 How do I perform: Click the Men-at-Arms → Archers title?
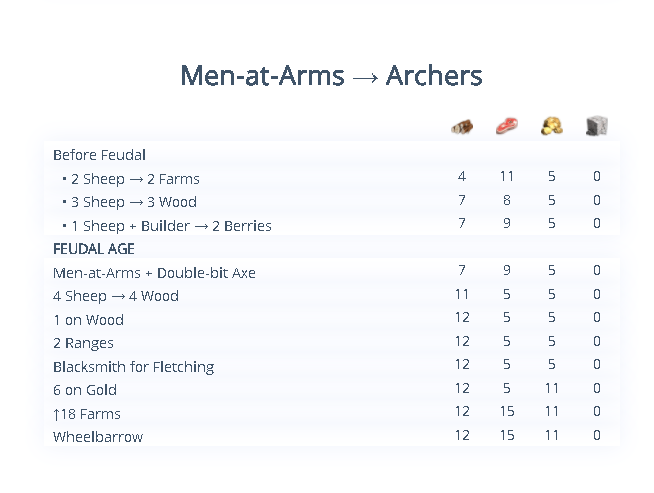[x=331, y=75]
